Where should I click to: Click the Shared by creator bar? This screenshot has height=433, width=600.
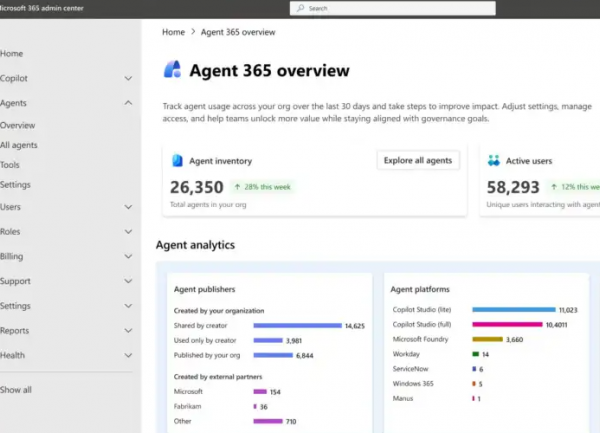point(297,326)
